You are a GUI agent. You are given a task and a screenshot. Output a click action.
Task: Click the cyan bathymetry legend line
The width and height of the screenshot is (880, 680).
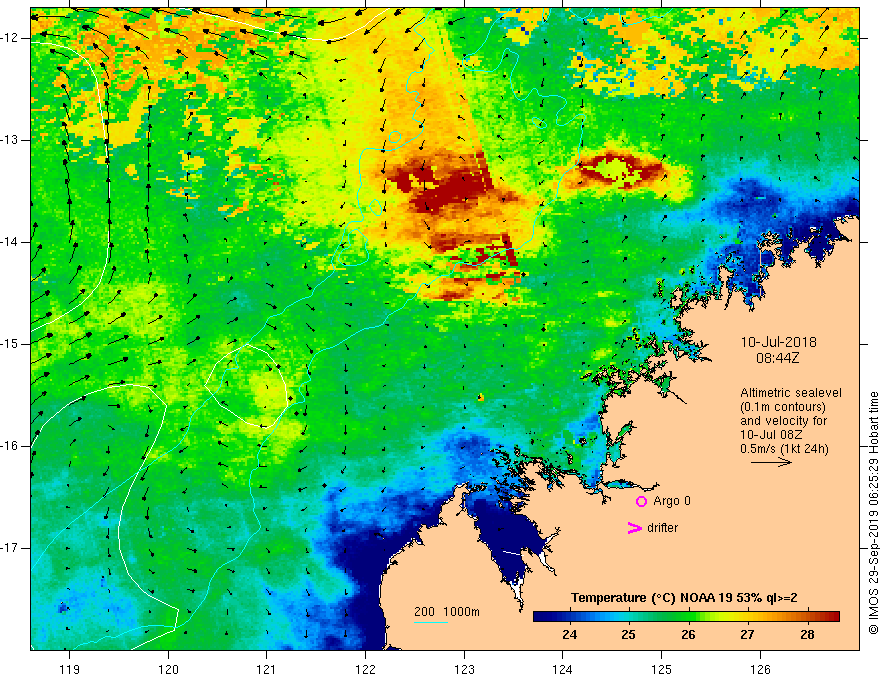[x=430, y=622]
